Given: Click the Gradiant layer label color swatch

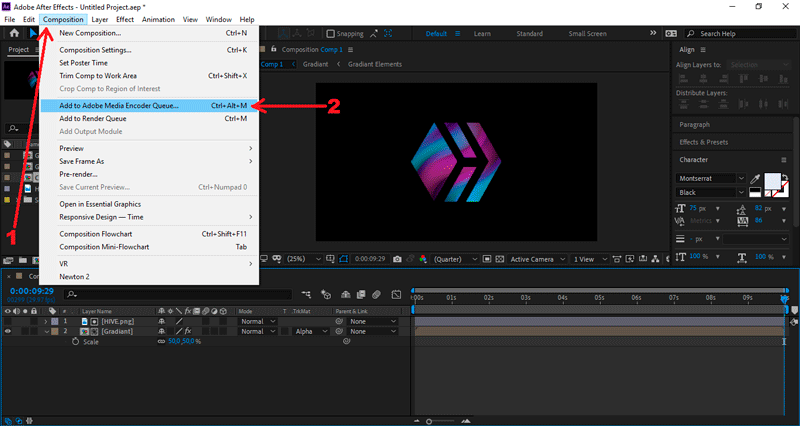Looking at the screenshot, I should pyautogui.click(x=55, y=331).
